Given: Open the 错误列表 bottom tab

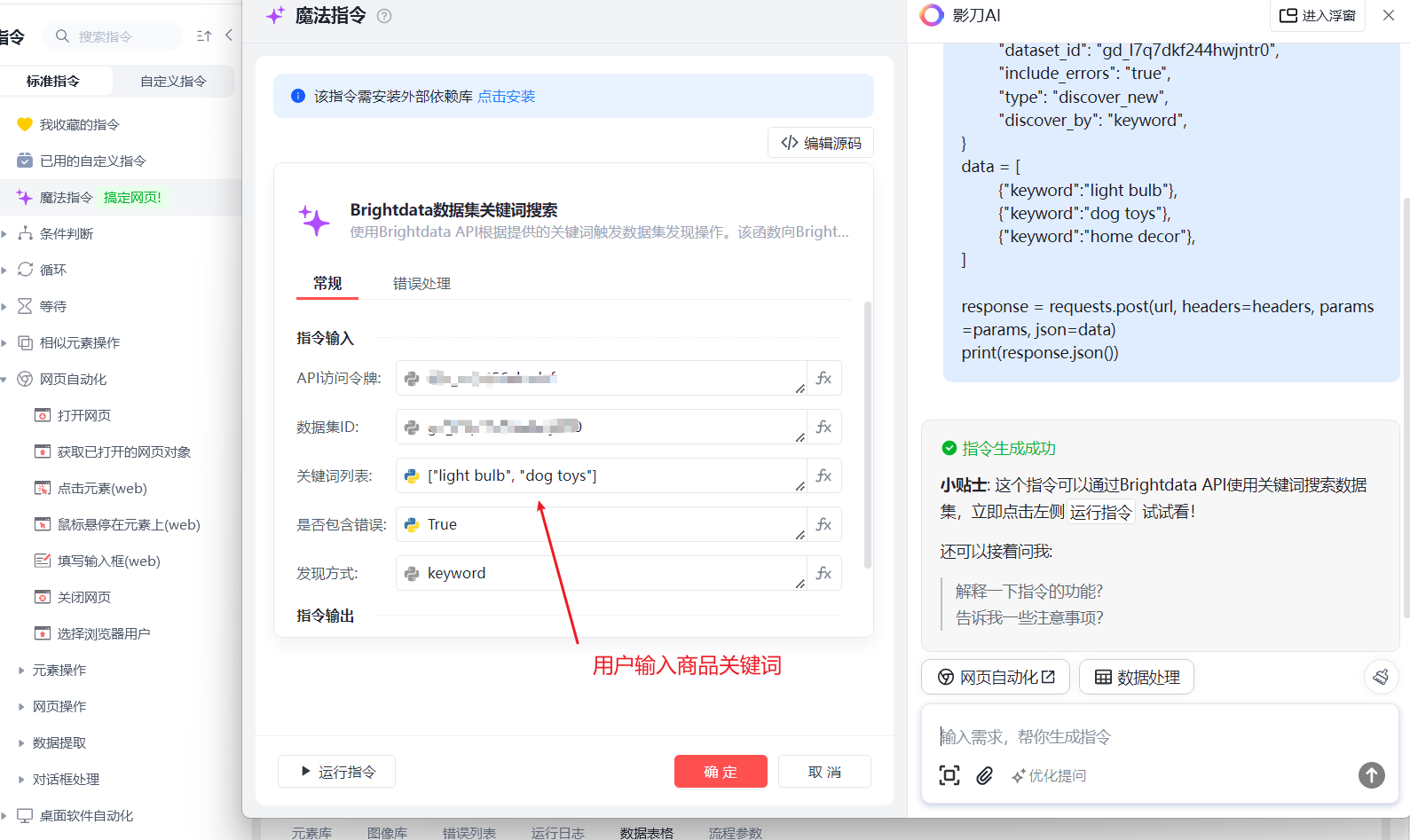Looking at the screenshot, I should 469,832.
